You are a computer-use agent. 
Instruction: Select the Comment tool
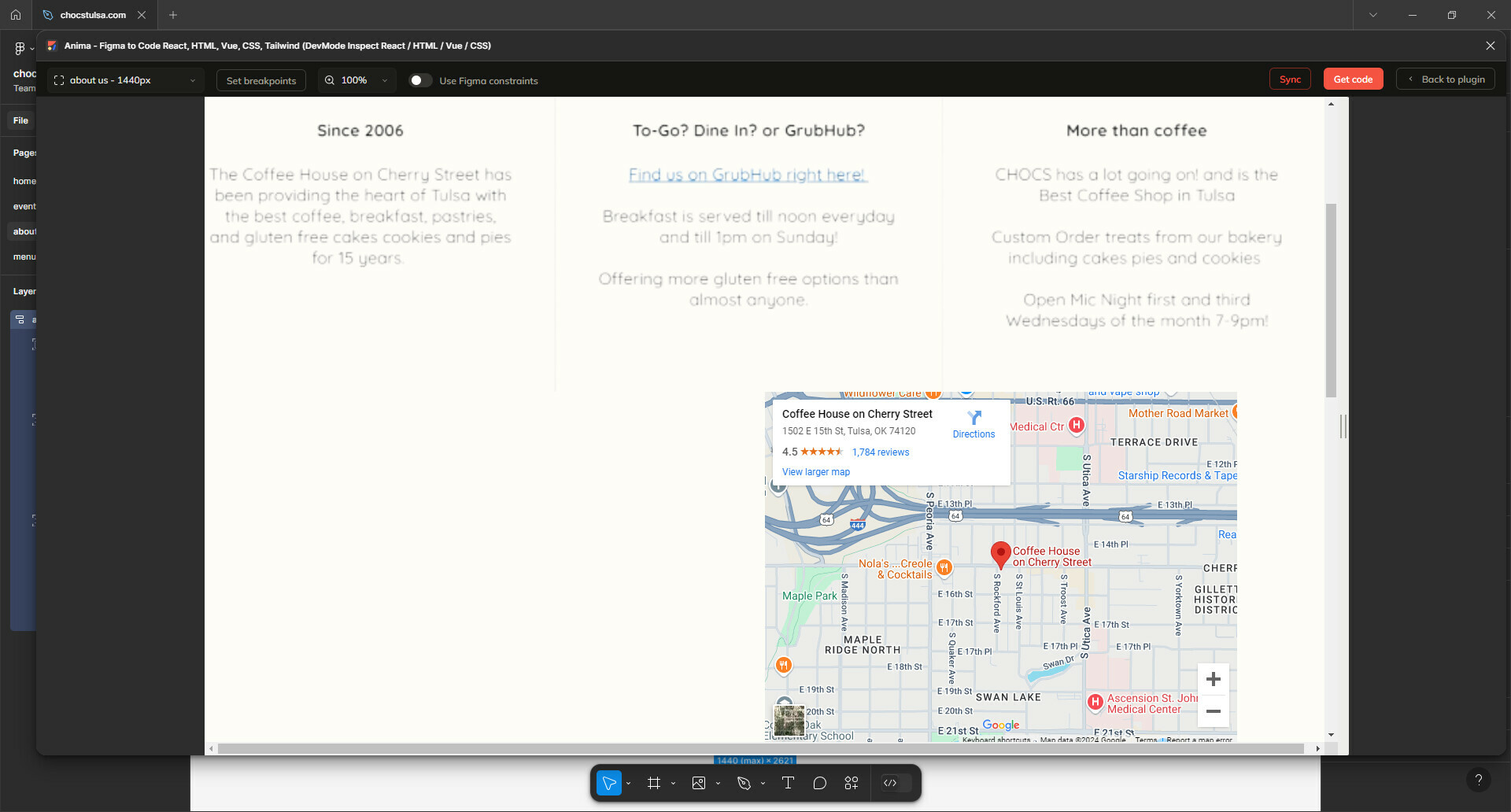tap(820, 783)
